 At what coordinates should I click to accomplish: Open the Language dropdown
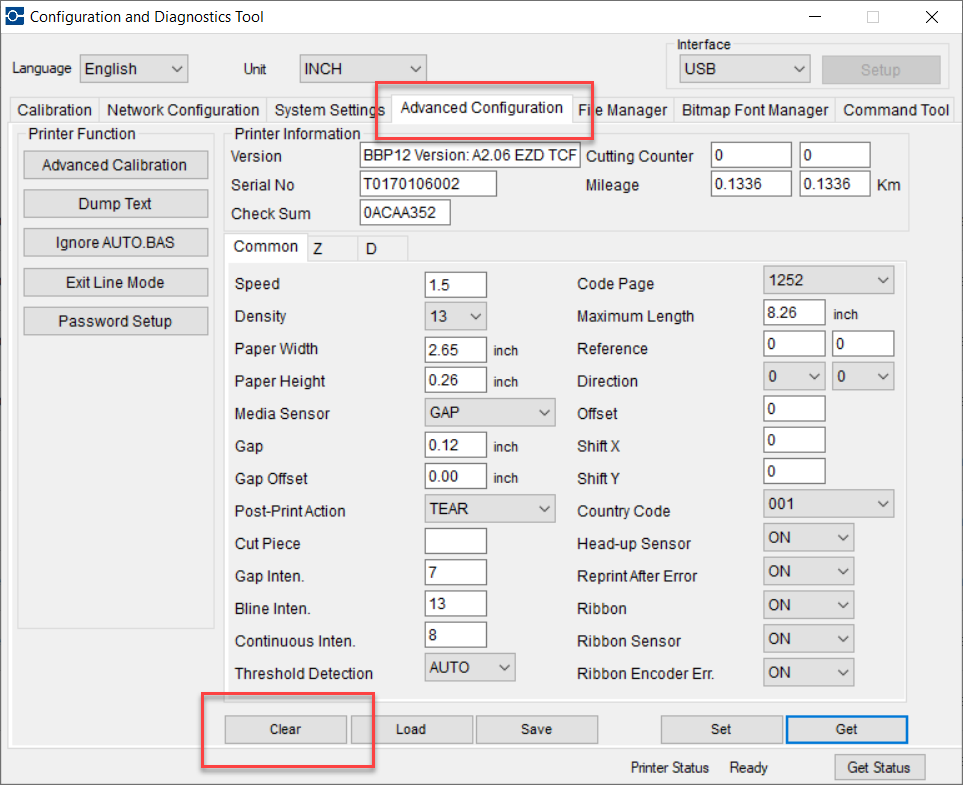point(134,69)
